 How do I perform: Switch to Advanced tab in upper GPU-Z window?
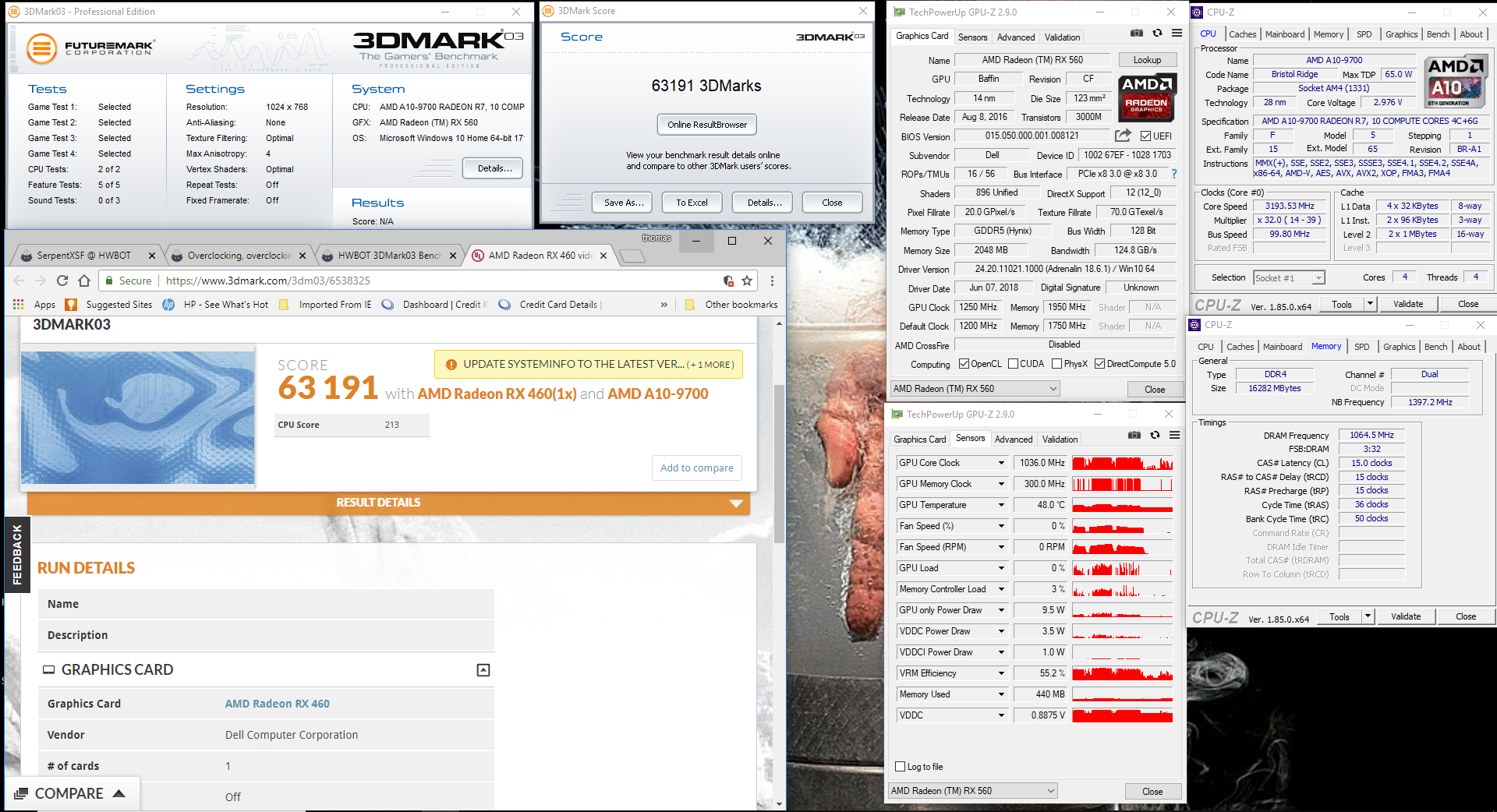1016,37
